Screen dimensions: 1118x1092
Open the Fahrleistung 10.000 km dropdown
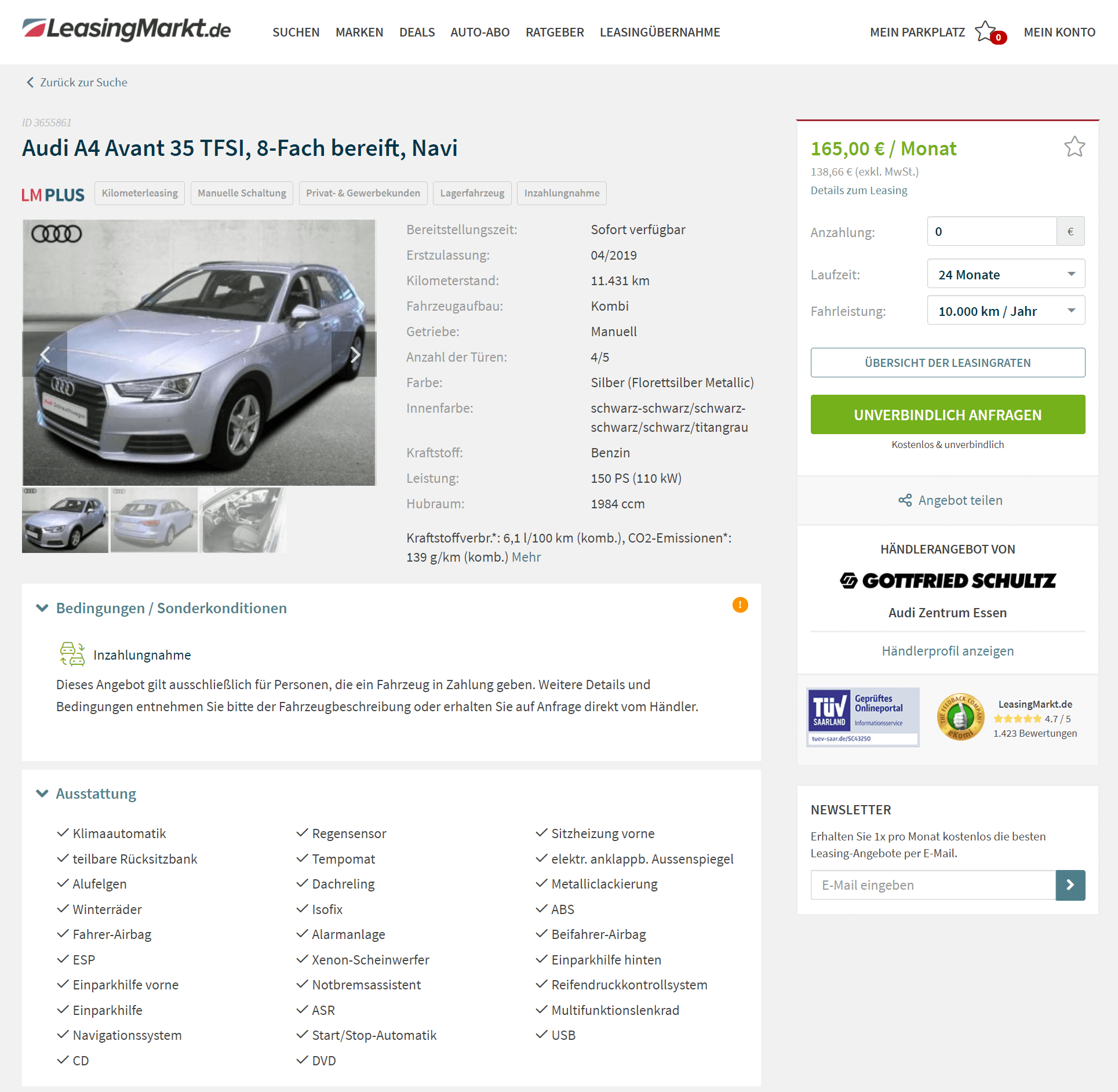1006,311
